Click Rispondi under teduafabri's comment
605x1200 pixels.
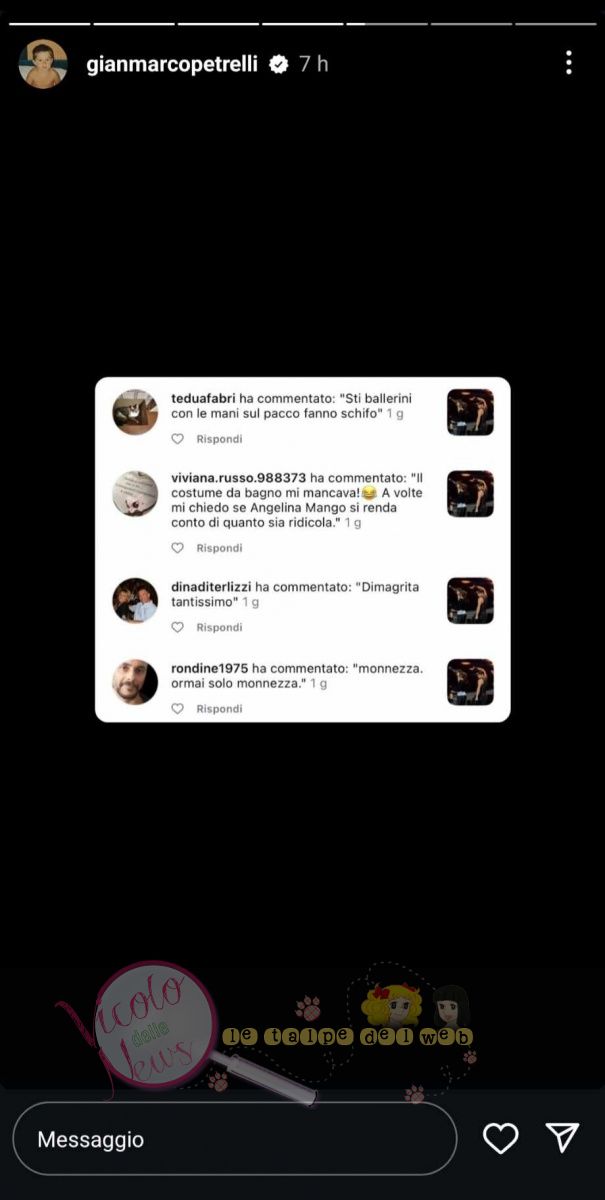[219, 439]
